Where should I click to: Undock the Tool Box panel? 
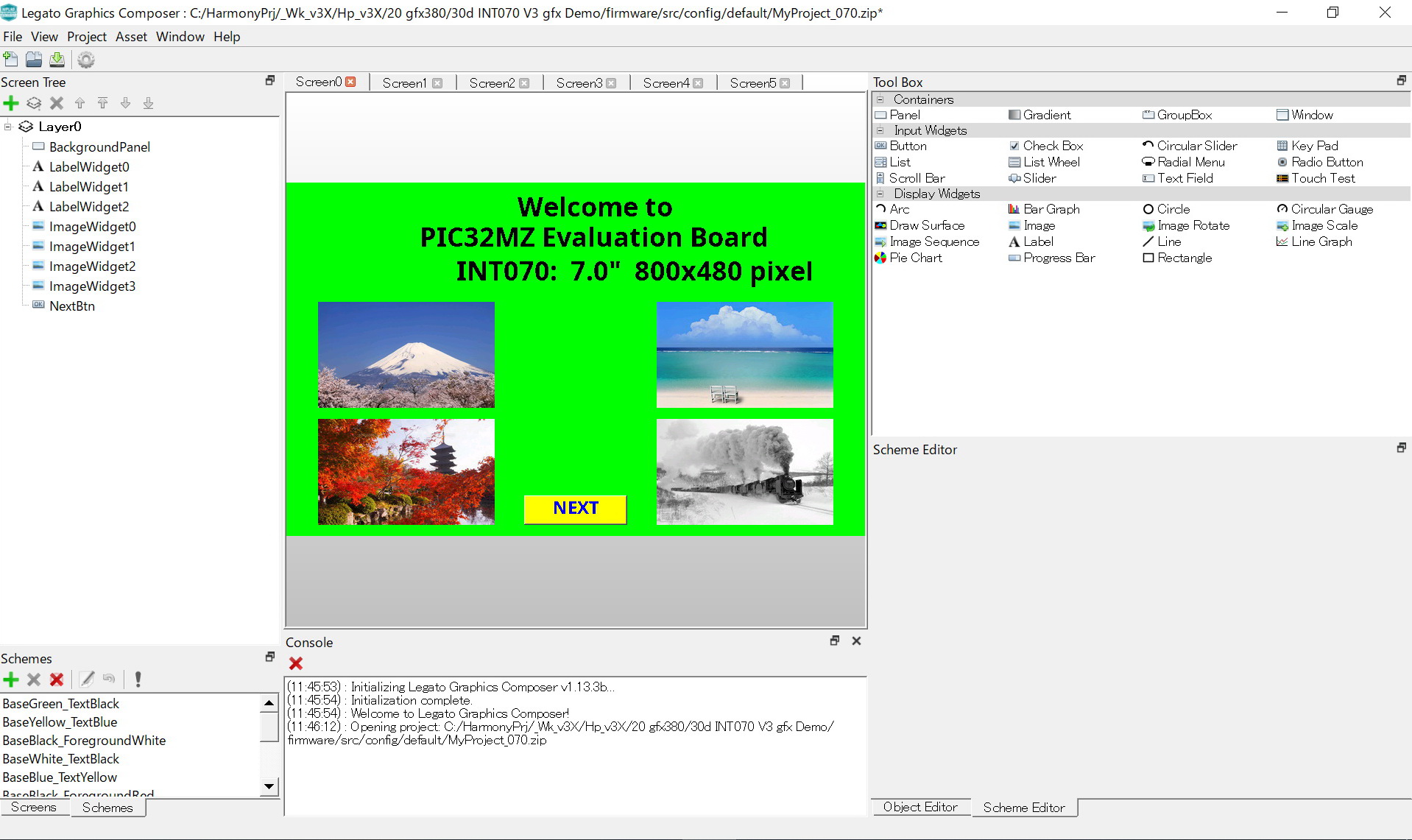[x=1401, y=80]
